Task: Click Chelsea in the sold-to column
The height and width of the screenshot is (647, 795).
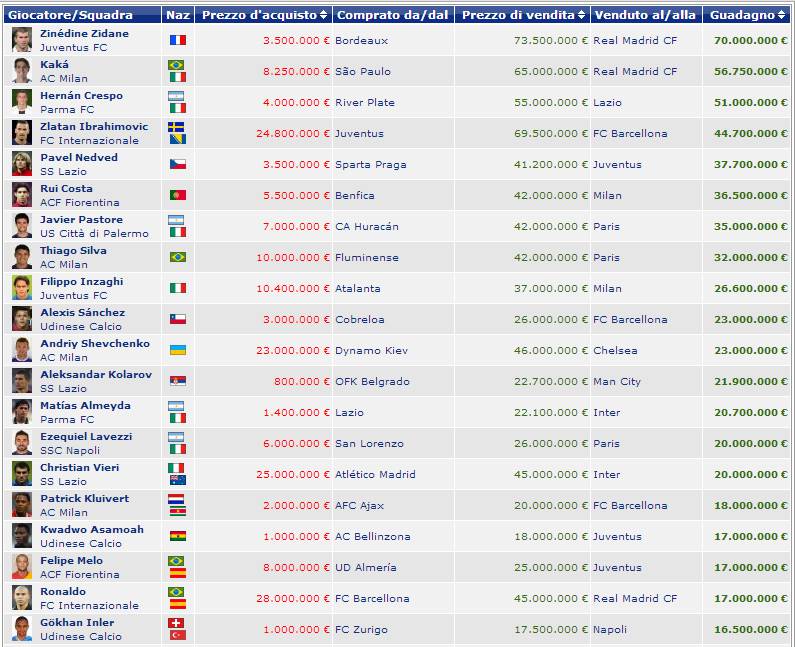Action: click(x=616, y=350)
